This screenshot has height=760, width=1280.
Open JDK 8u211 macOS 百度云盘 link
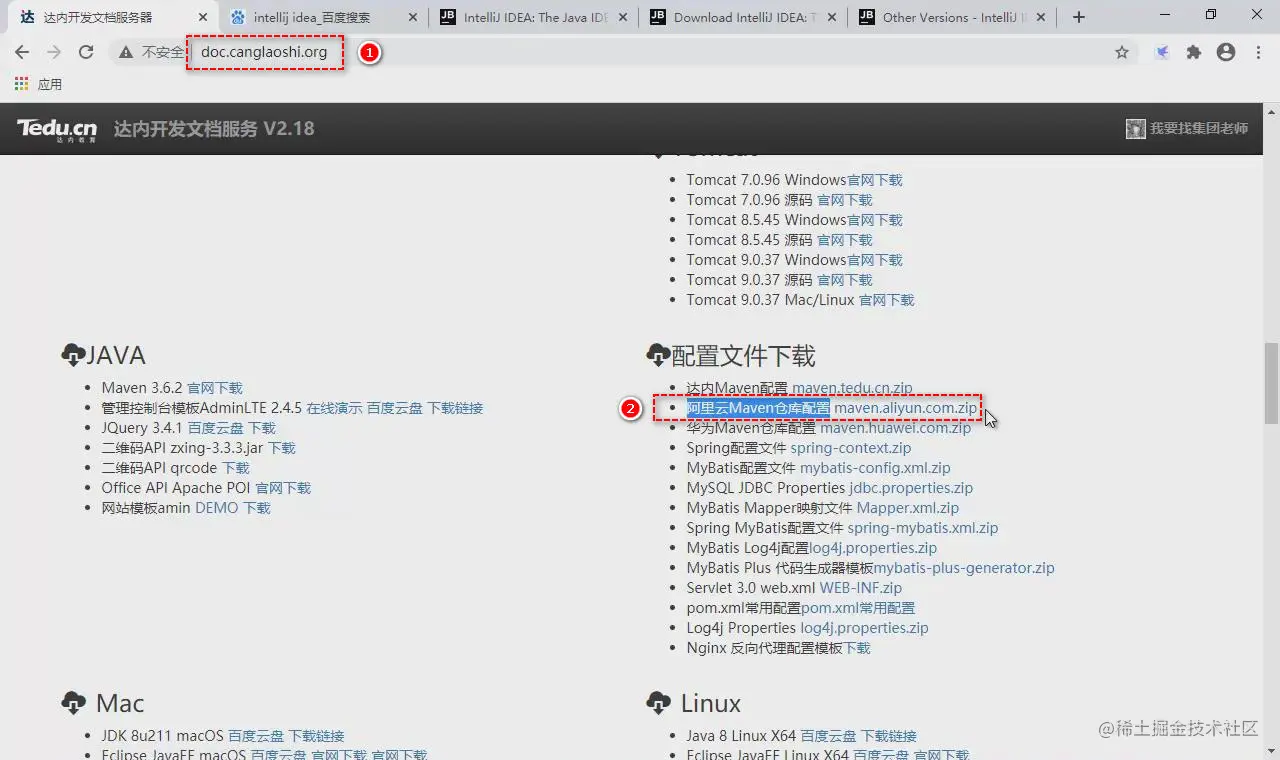[x=256, y=736]
